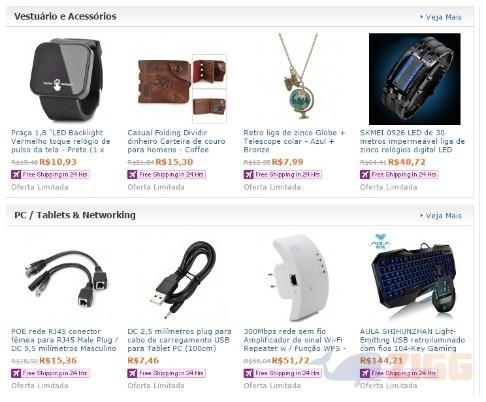Open the Casual Folding Carteira de couro title link
The height and width of the screenshot is (402, 486).
176,141
